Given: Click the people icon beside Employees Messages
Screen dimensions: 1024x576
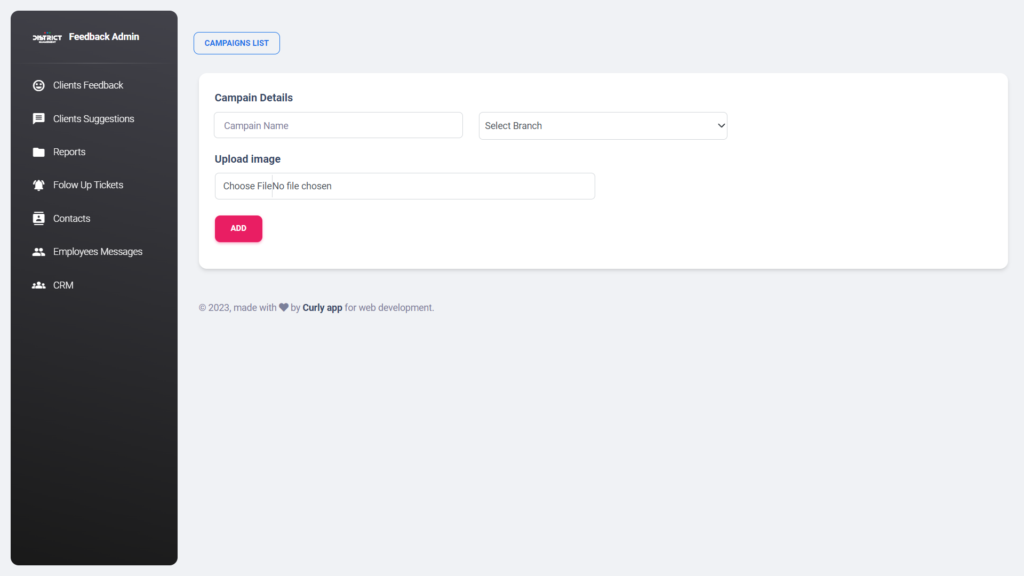Looking at the screenshot, I should [x=39, y=252].
